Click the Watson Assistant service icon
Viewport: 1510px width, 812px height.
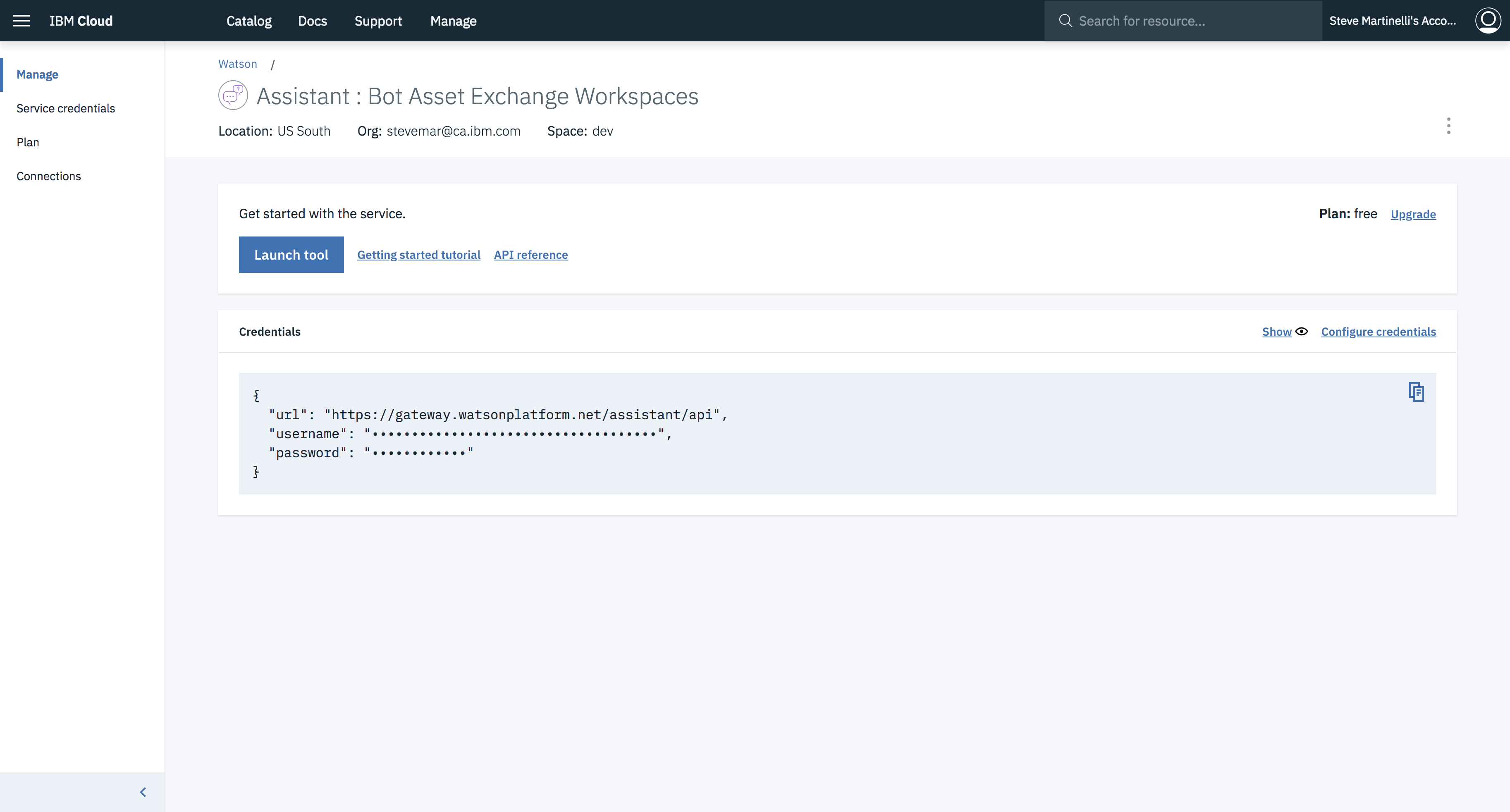233,95
